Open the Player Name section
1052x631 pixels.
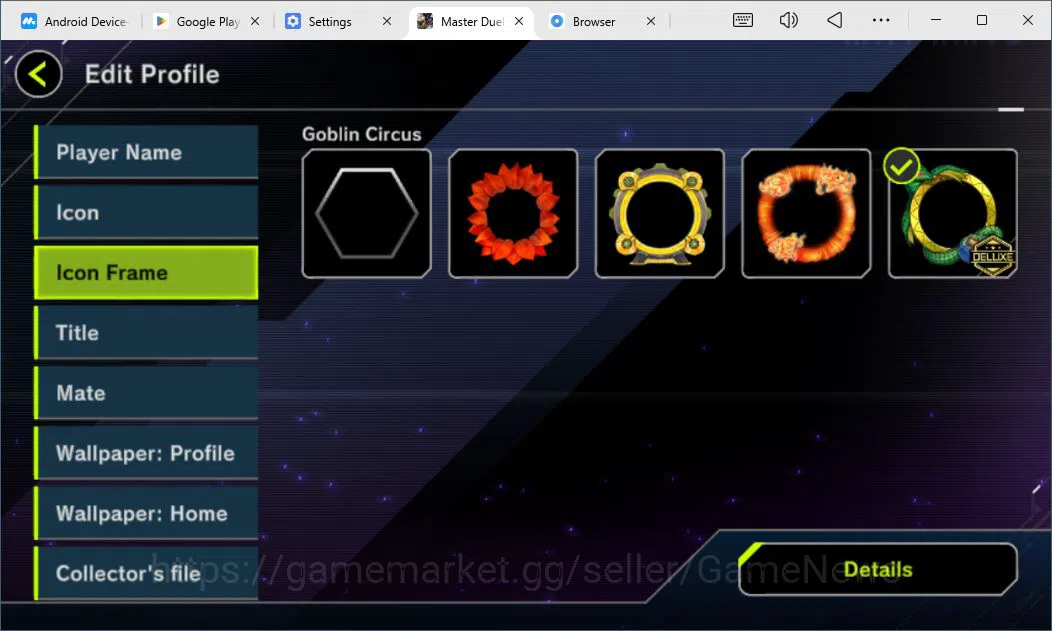(x=146, y=152)
